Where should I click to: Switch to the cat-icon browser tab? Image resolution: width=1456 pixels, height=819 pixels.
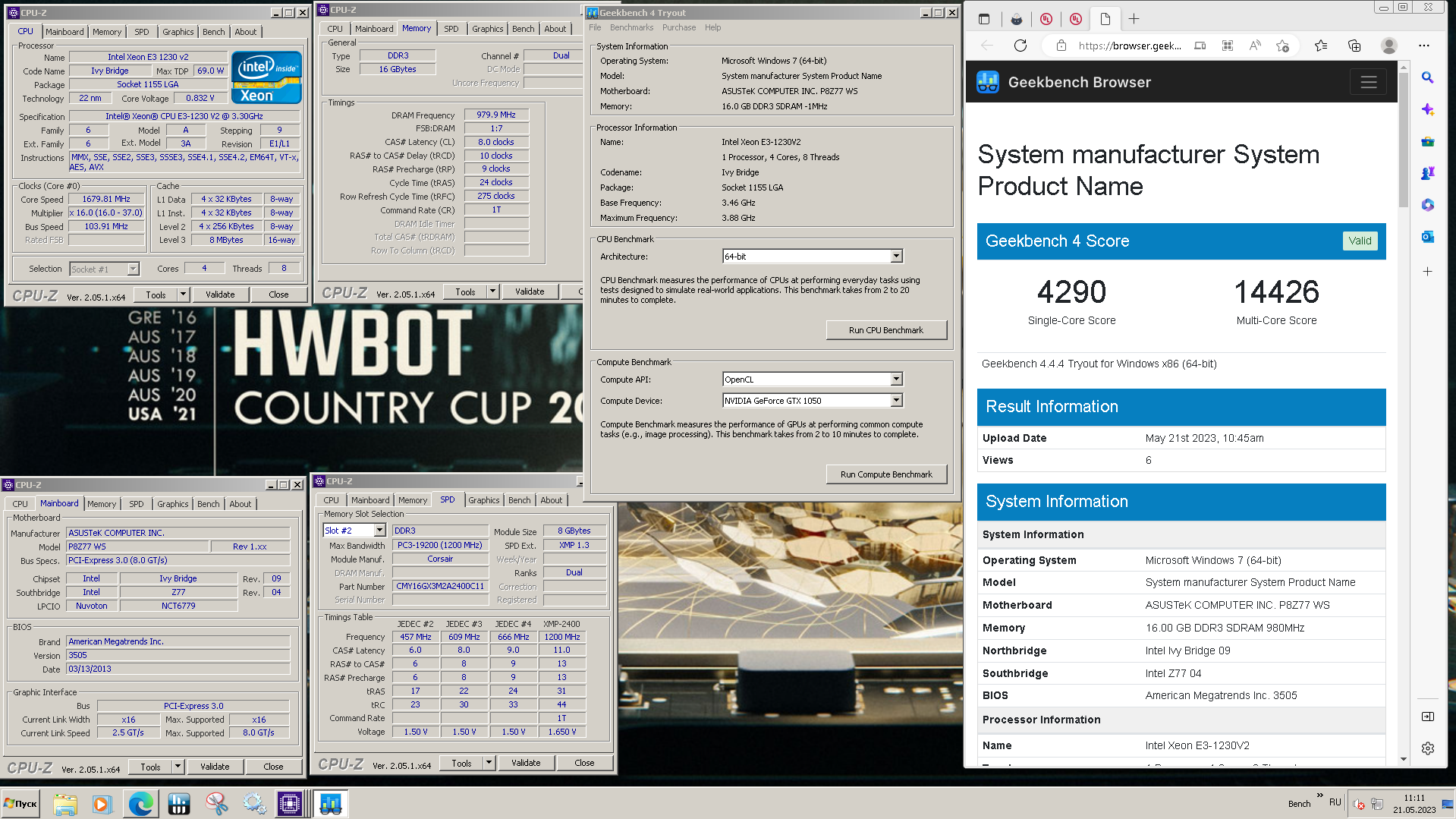(1017, 19)
